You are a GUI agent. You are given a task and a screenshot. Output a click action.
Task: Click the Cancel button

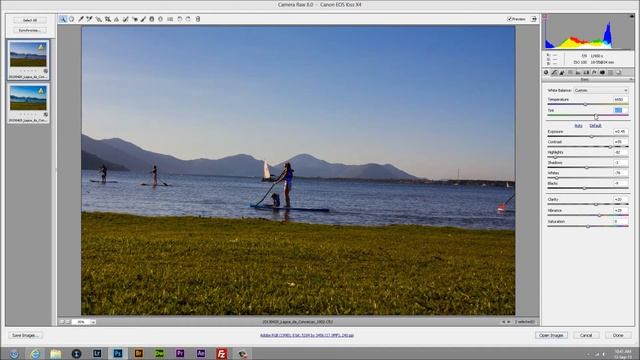pos(586,336)
